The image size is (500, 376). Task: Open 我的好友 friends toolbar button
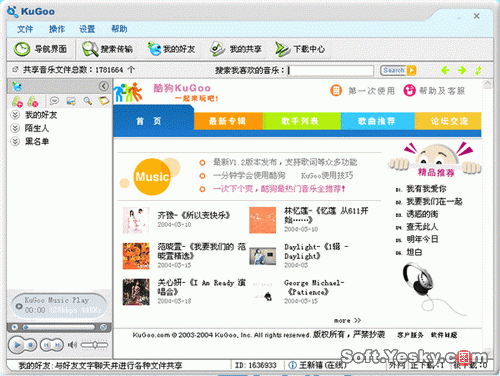[171, 49]
